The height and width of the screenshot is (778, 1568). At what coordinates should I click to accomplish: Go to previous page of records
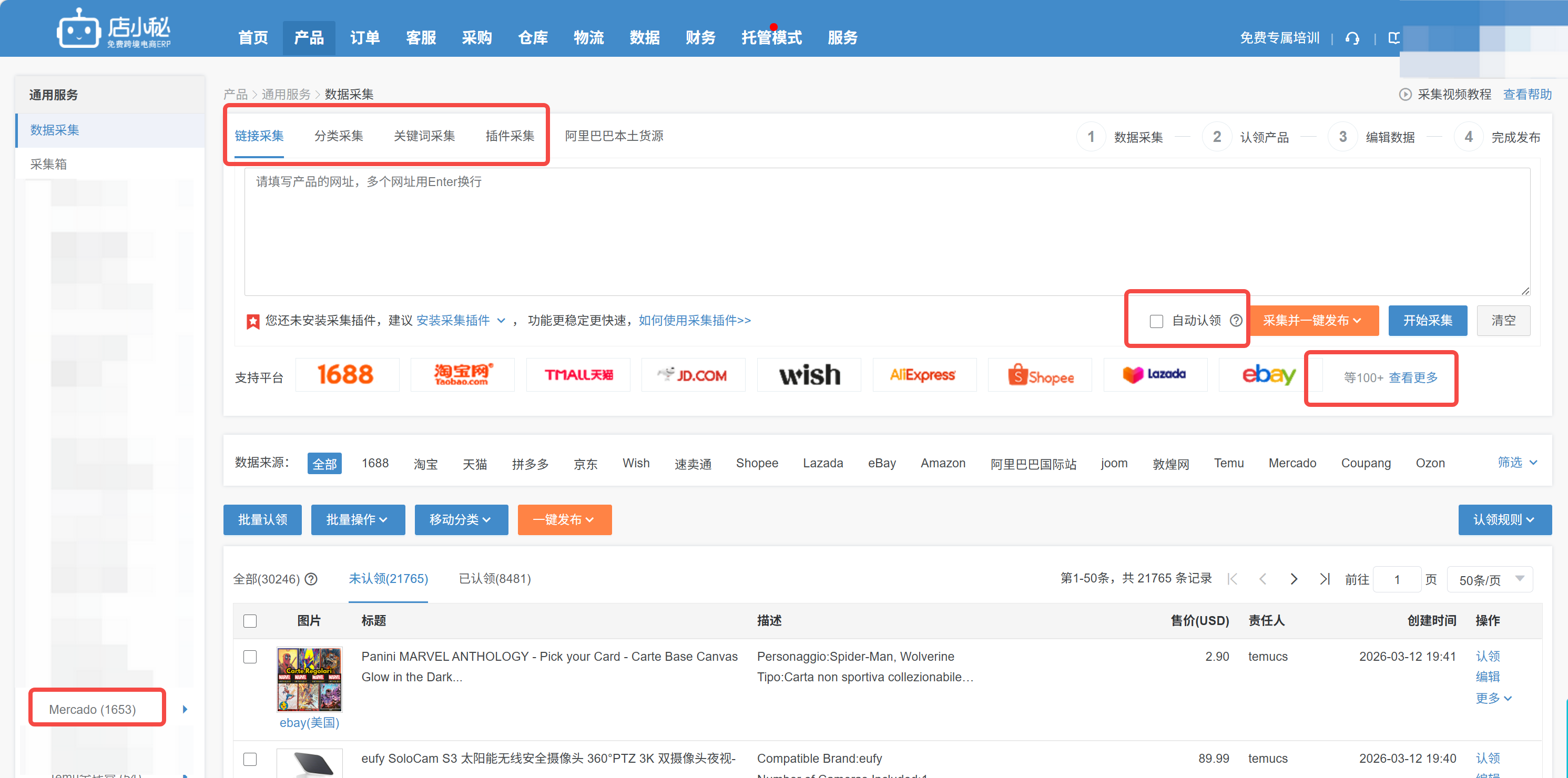[x=1263, y=579]
